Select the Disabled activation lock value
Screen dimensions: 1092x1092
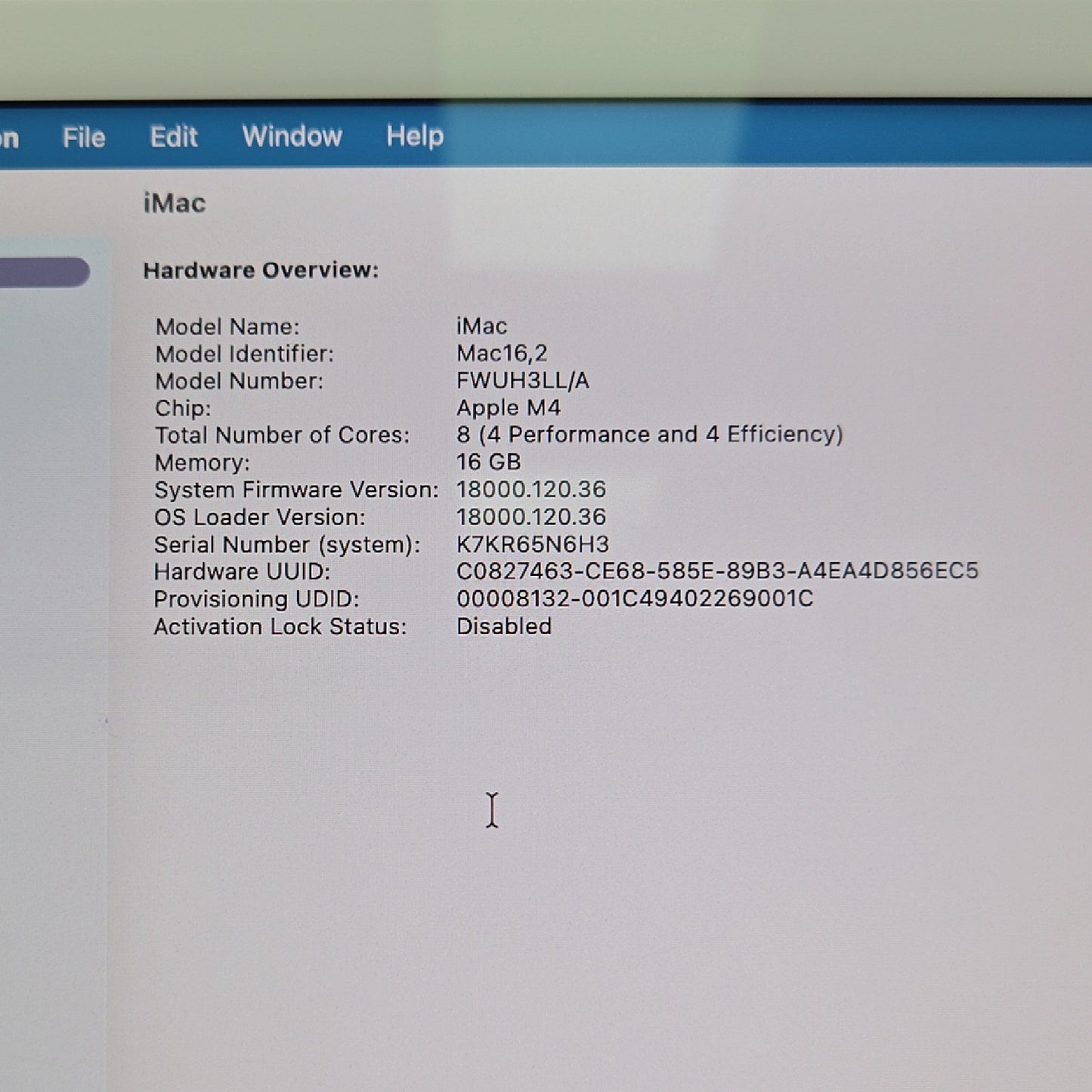[x=504, y=626]
